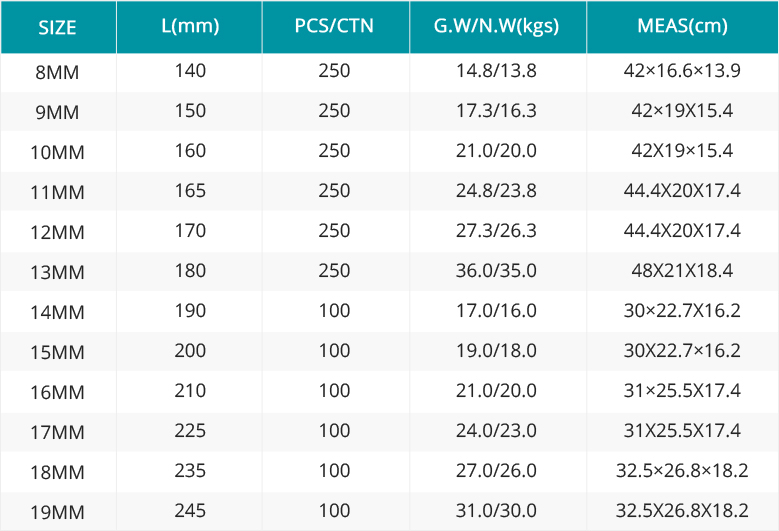This screenshot has width=779, height=531.
Task: Click the SIZE column header
Action: [58, 27]
